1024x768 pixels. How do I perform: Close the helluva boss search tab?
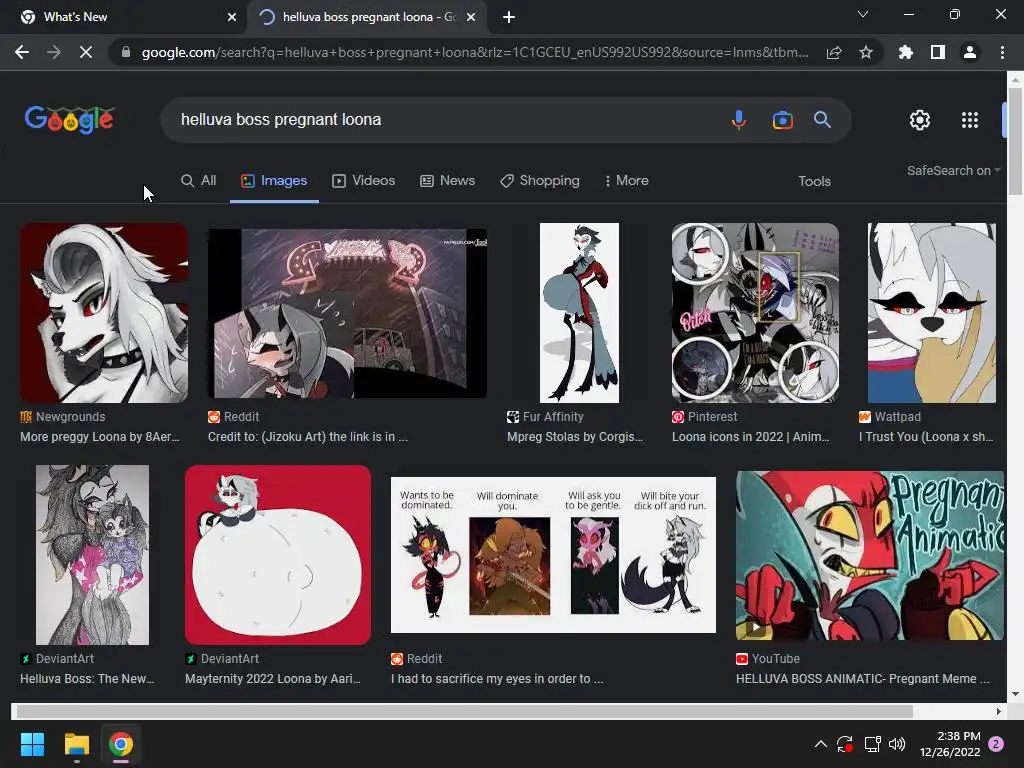[471, 17]
